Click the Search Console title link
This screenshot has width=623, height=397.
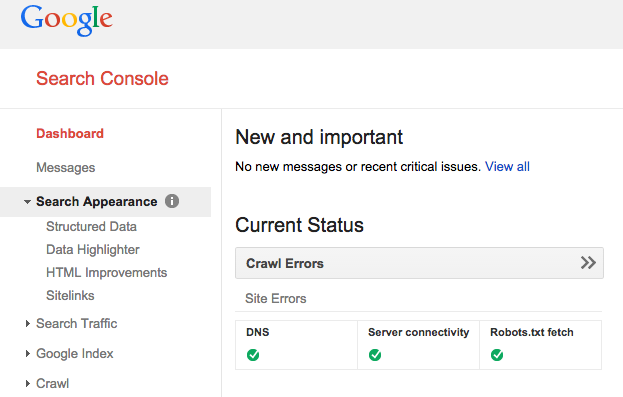[103, 78]
